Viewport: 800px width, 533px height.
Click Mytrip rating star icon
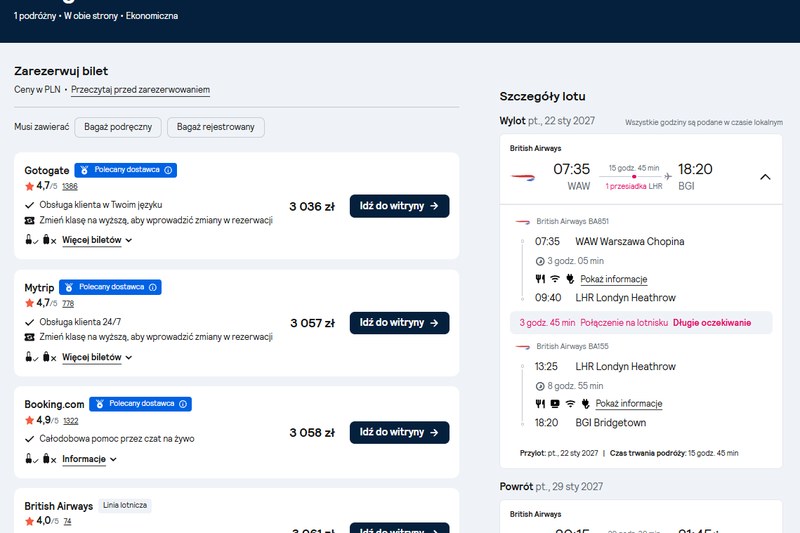click(29, 303)
